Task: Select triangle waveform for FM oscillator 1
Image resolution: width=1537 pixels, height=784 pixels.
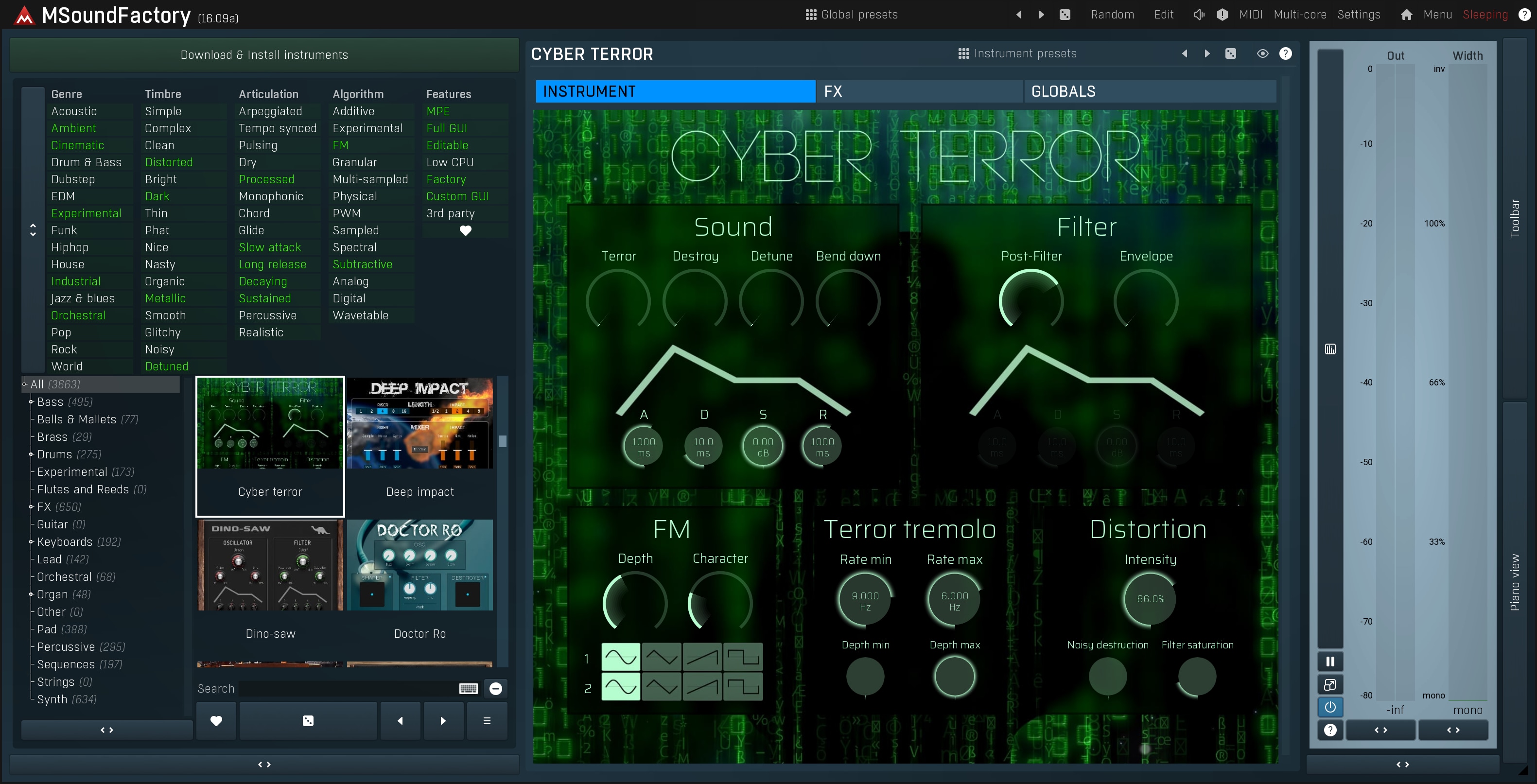Action: click(661, 658)
